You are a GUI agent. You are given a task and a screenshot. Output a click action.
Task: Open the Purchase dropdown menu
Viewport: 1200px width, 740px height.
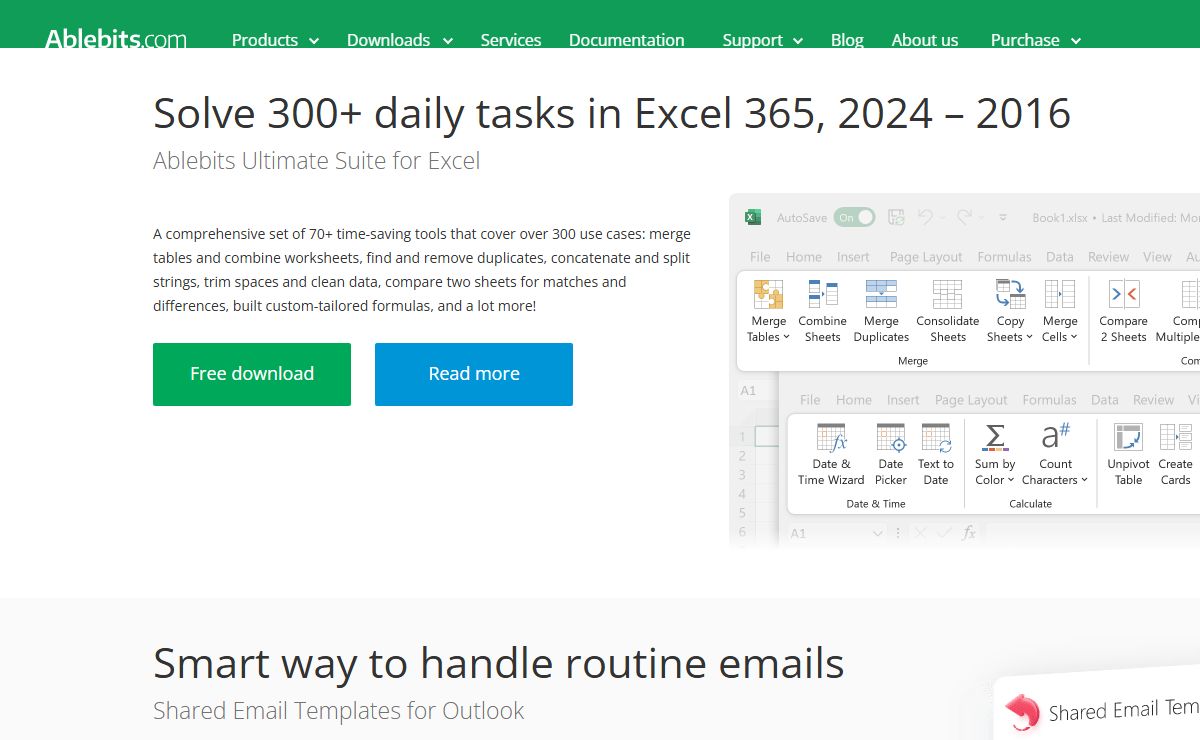point(1036,40)
